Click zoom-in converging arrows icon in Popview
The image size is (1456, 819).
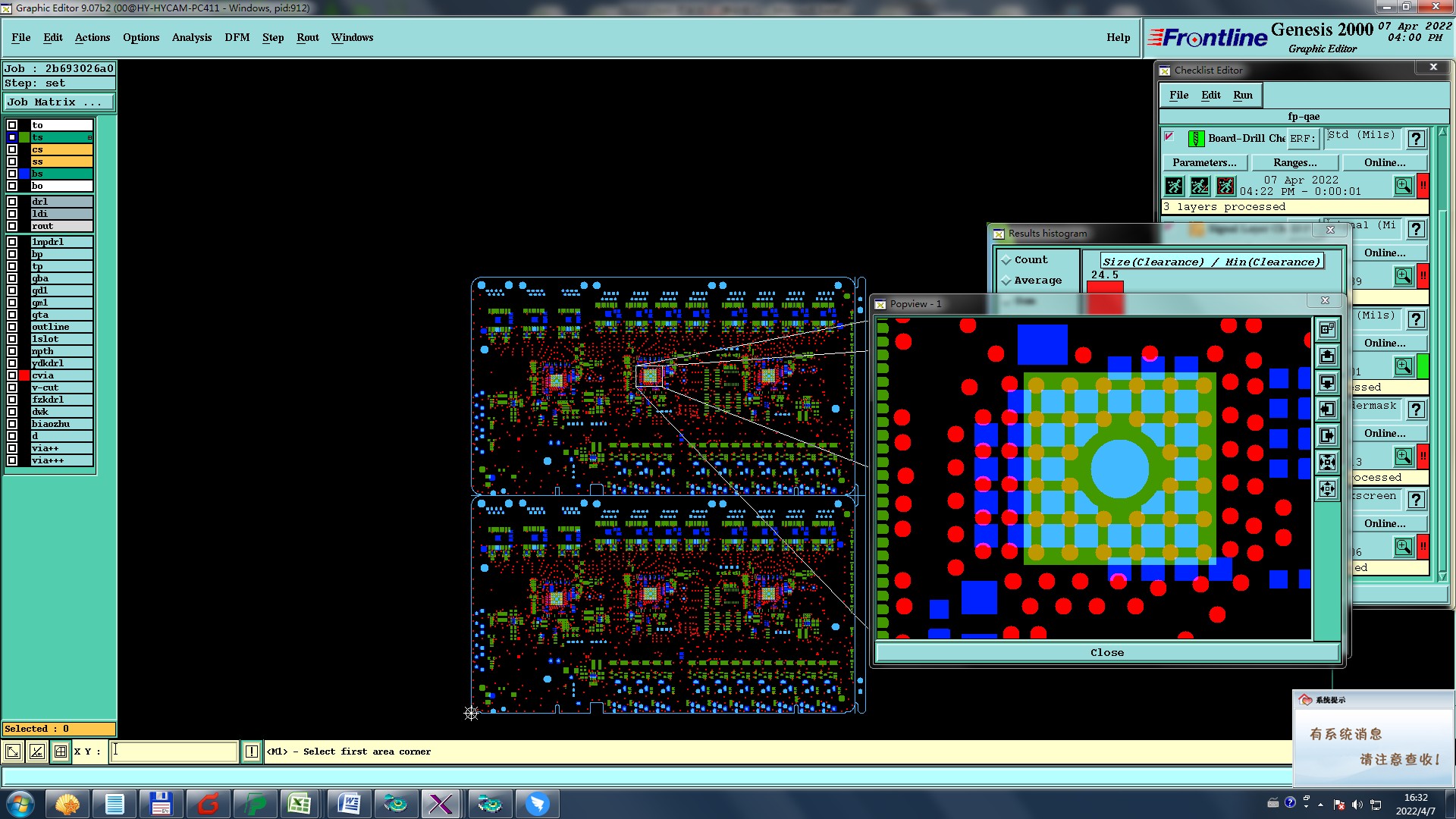pyautogui.click(x=1327, y=463)
